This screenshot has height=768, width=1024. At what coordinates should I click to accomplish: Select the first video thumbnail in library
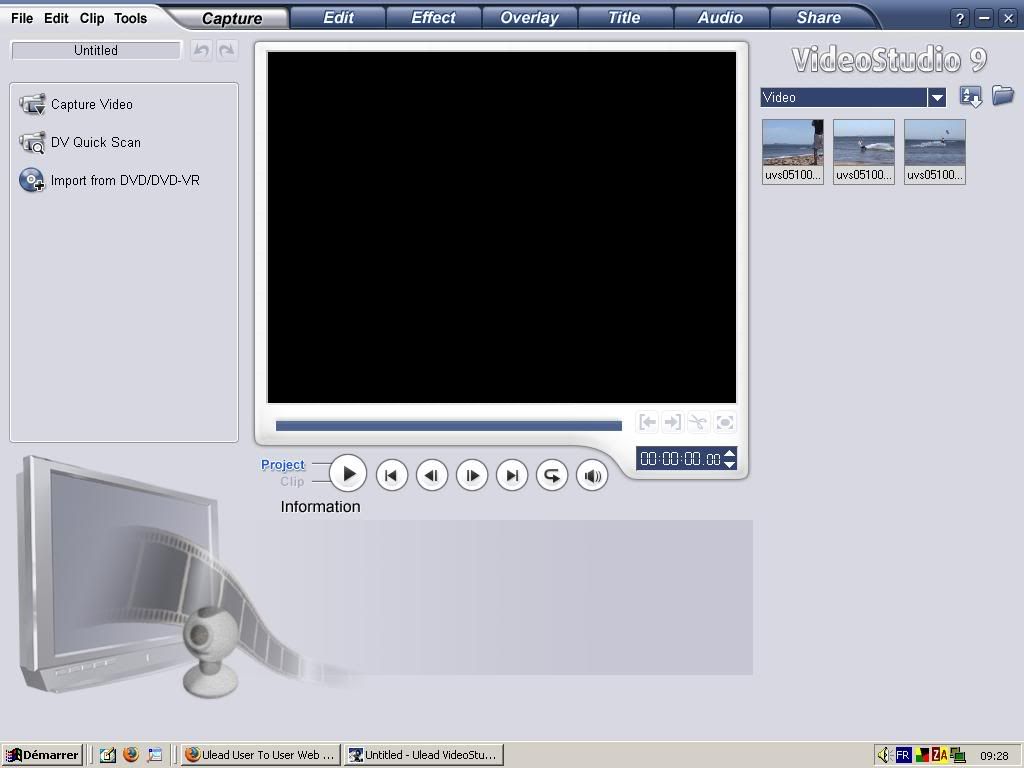[x=793, y=144]
